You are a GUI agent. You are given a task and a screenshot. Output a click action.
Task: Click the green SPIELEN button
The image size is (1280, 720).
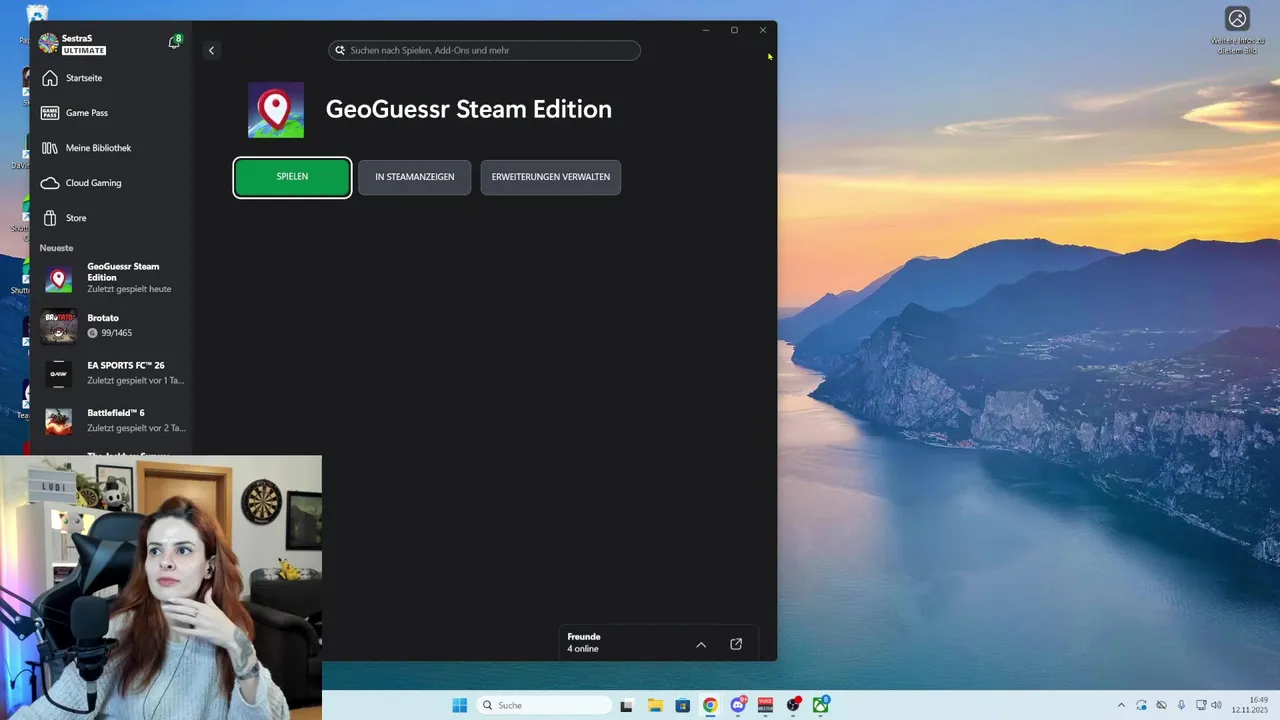pyautogui.click(x=292, y=177)
